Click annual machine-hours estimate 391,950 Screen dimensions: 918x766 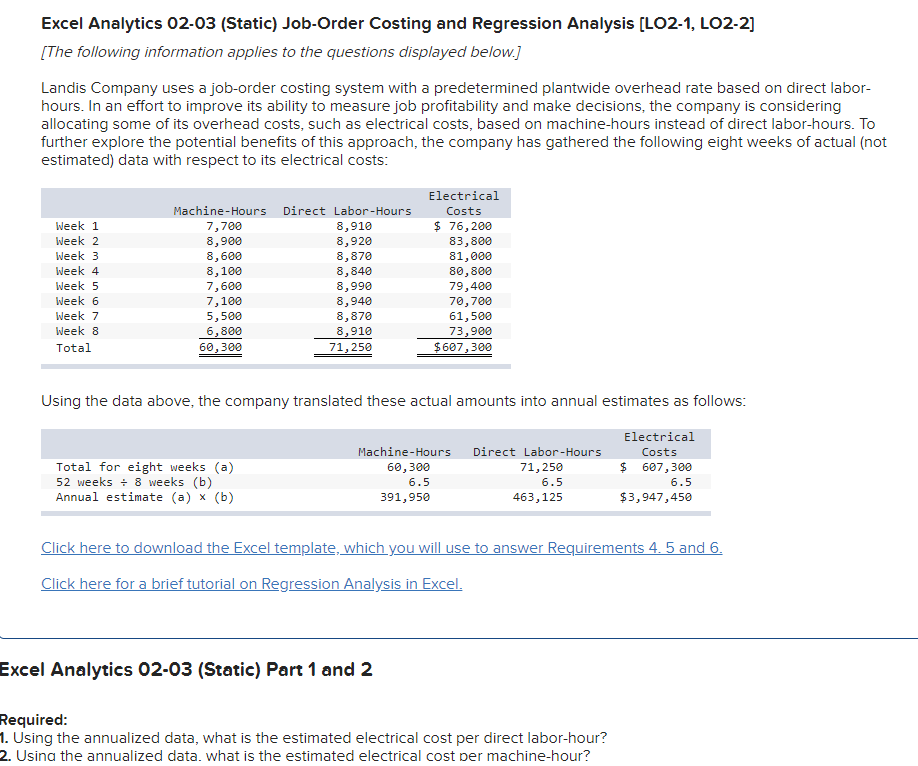tap(405, 497)
